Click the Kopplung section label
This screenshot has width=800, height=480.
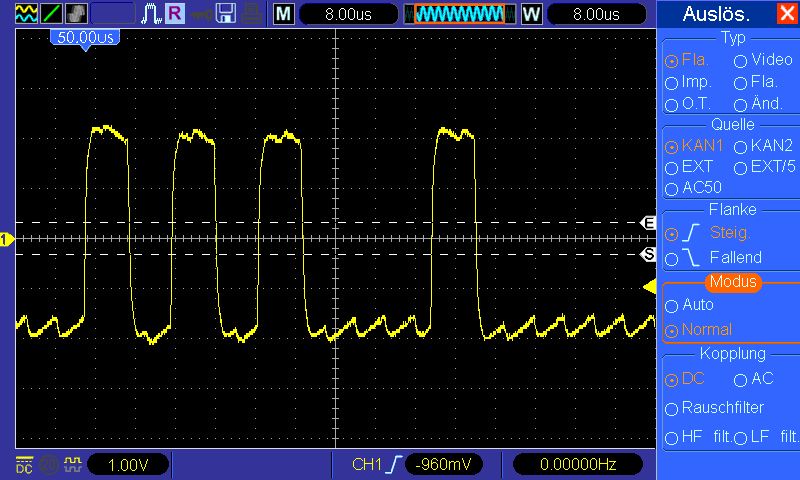coord(733,353)
